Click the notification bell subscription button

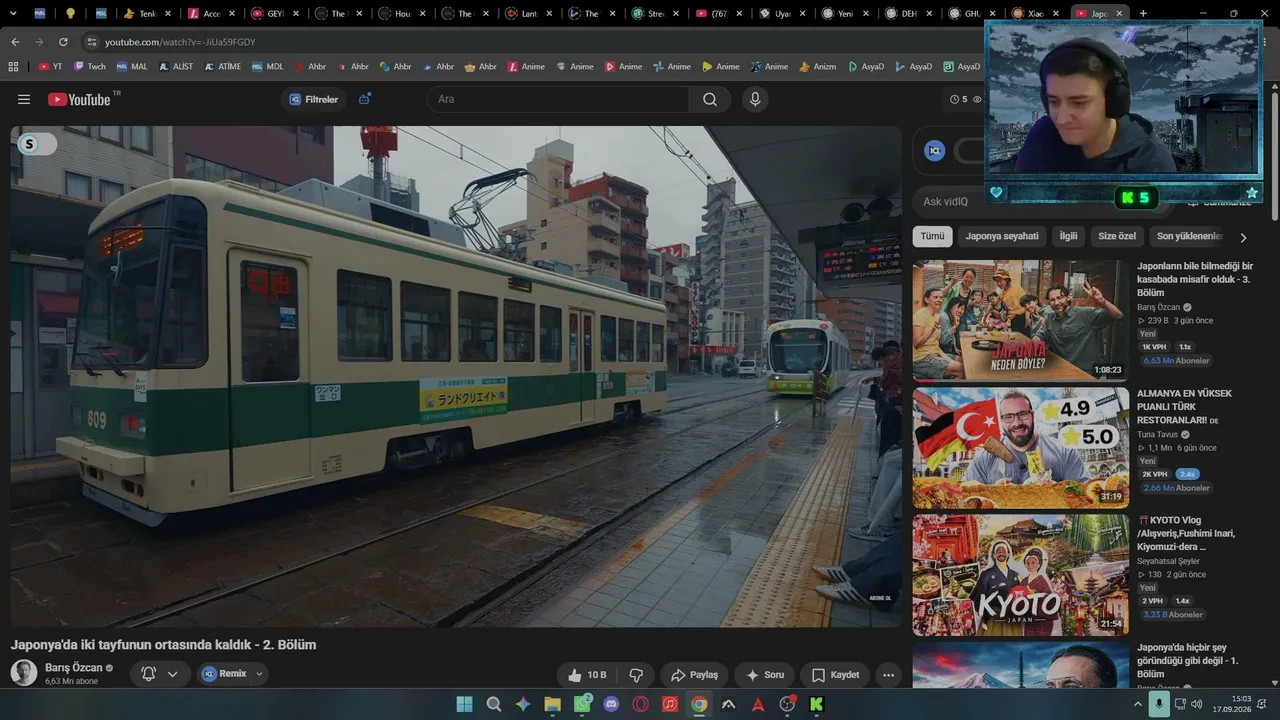(149, 674)
